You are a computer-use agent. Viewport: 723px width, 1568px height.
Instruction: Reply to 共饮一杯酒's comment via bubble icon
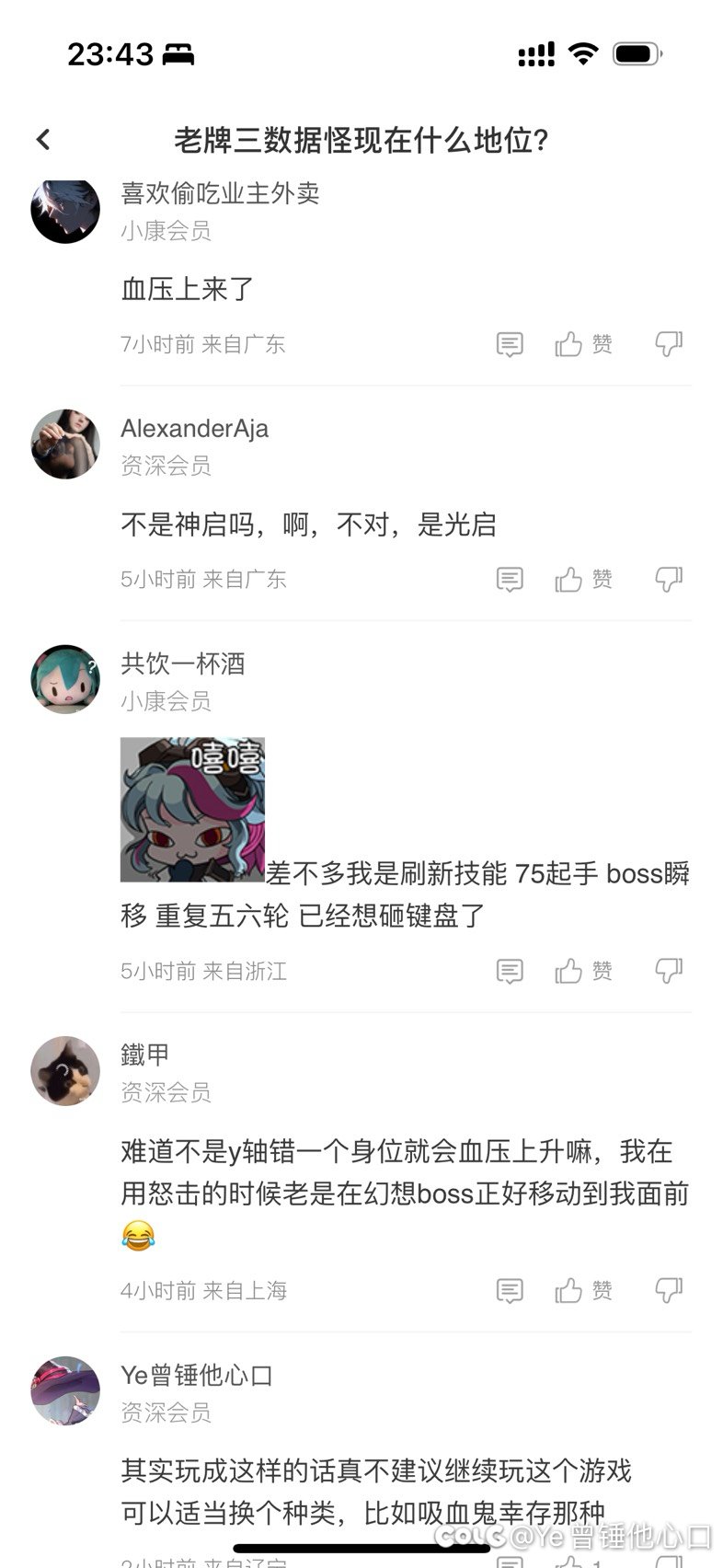click(x=510, y=971)
